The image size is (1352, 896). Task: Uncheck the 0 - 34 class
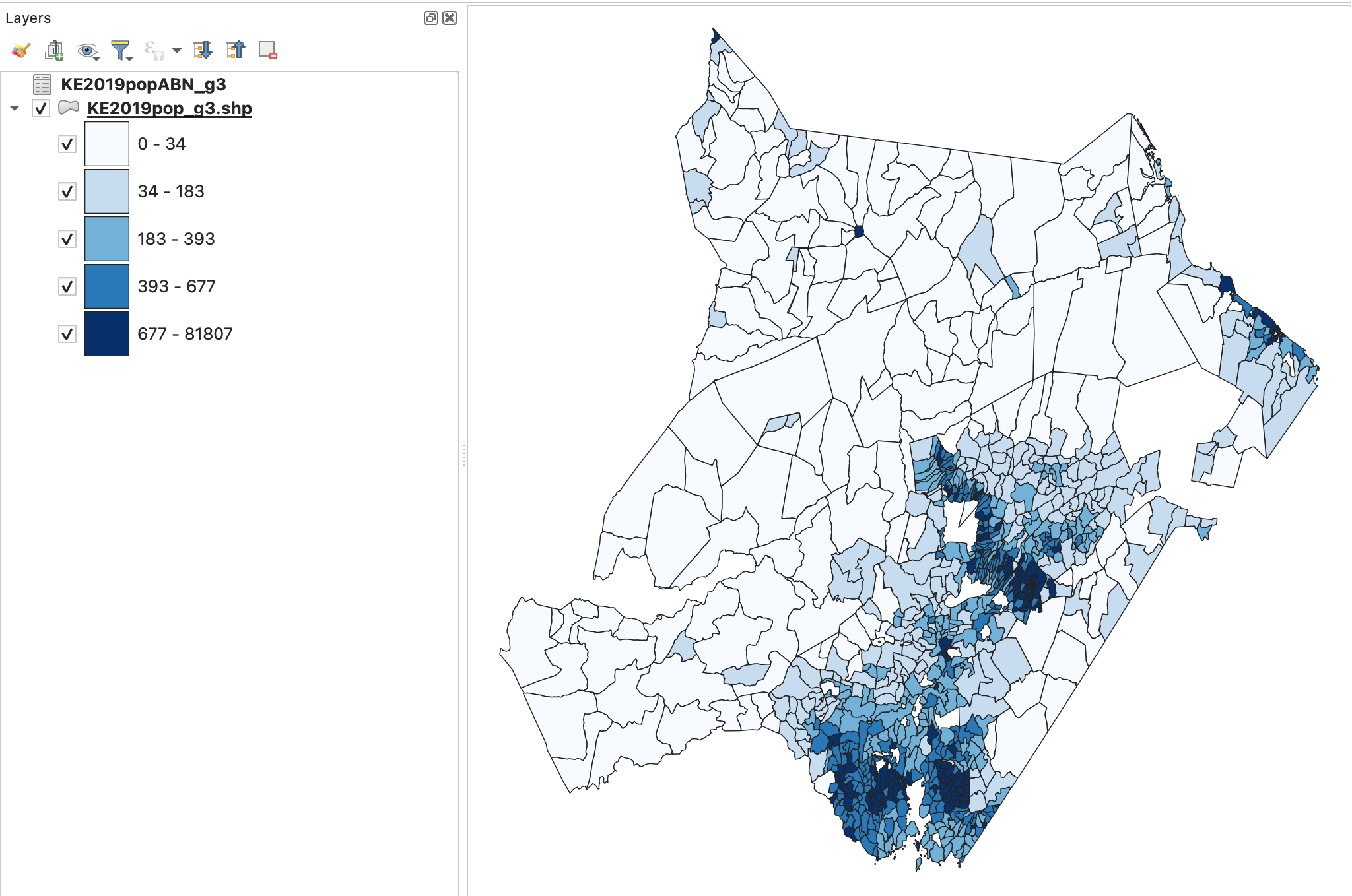tap(67, 144)
